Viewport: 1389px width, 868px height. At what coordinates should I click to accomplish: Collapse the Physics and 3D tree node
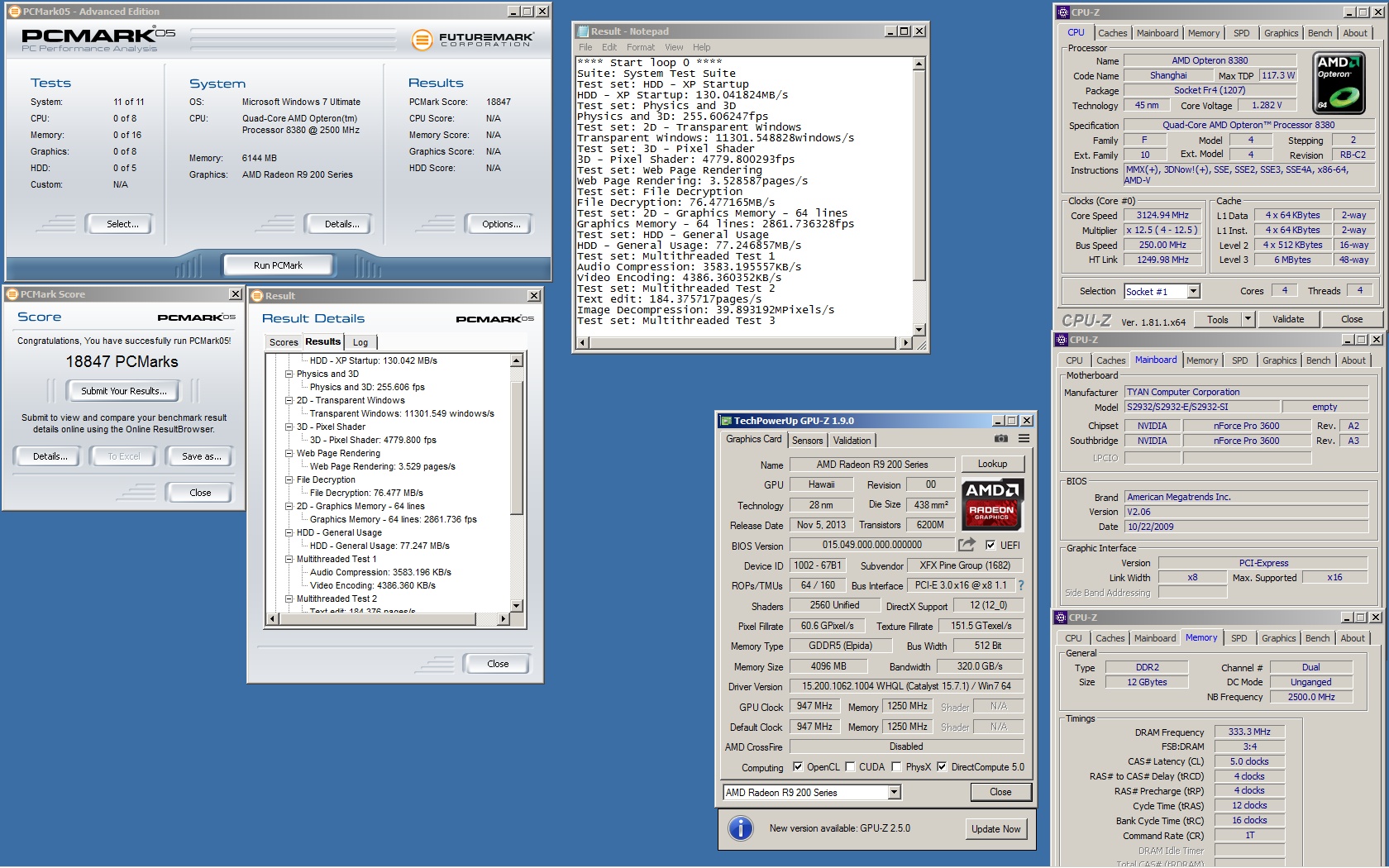point(289,374)
